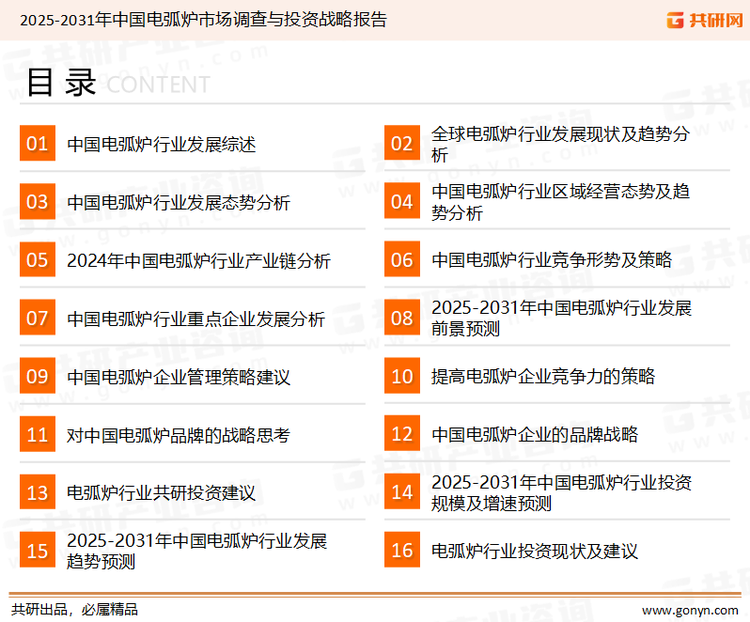The image size is (750, 622).
Task: Click the orange 13 number badge
Action: coord(37,492)
